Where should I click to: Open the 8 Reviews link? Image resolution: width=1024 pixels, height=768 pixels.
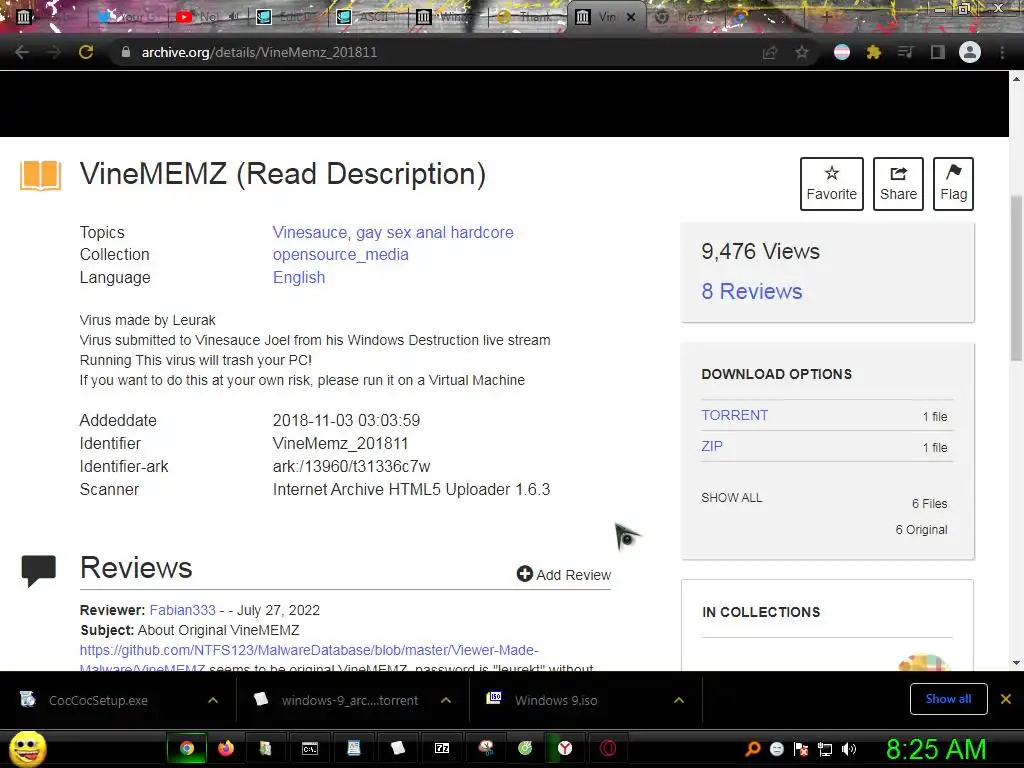click(x=752, y=291)
